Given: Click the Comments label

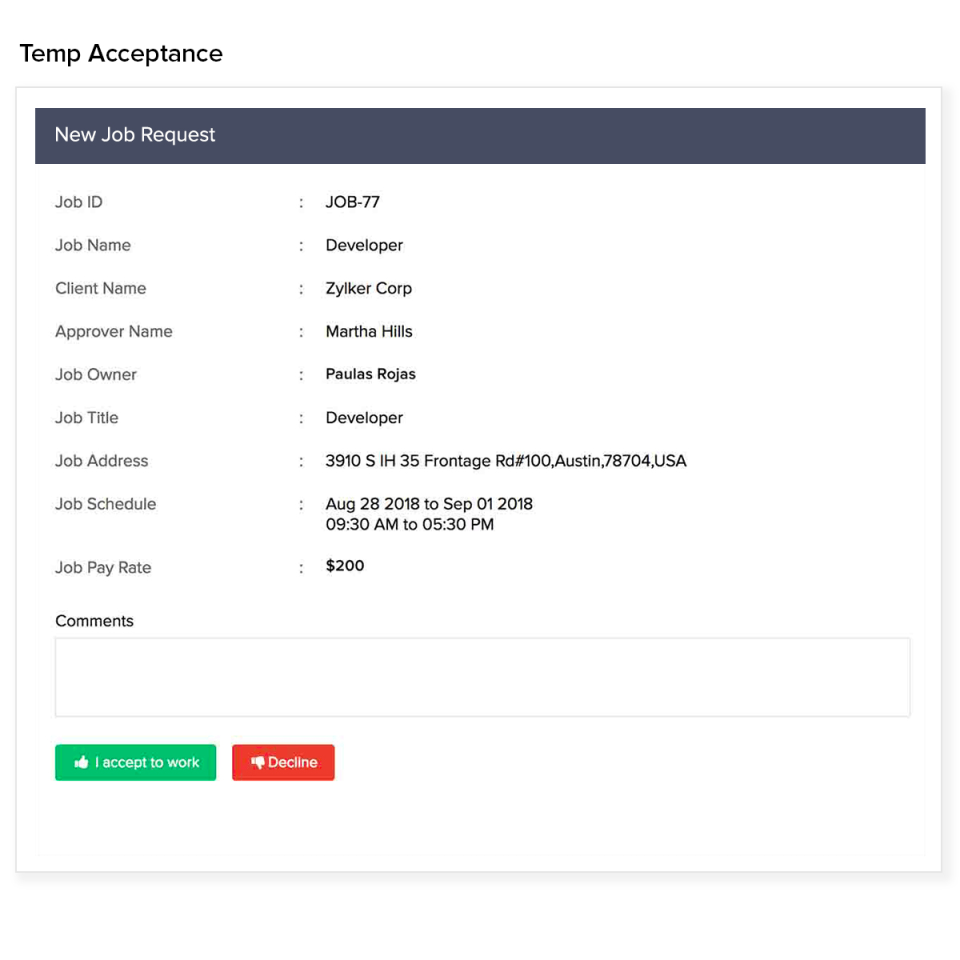Looking at the screenshot, I should (94, 621).
